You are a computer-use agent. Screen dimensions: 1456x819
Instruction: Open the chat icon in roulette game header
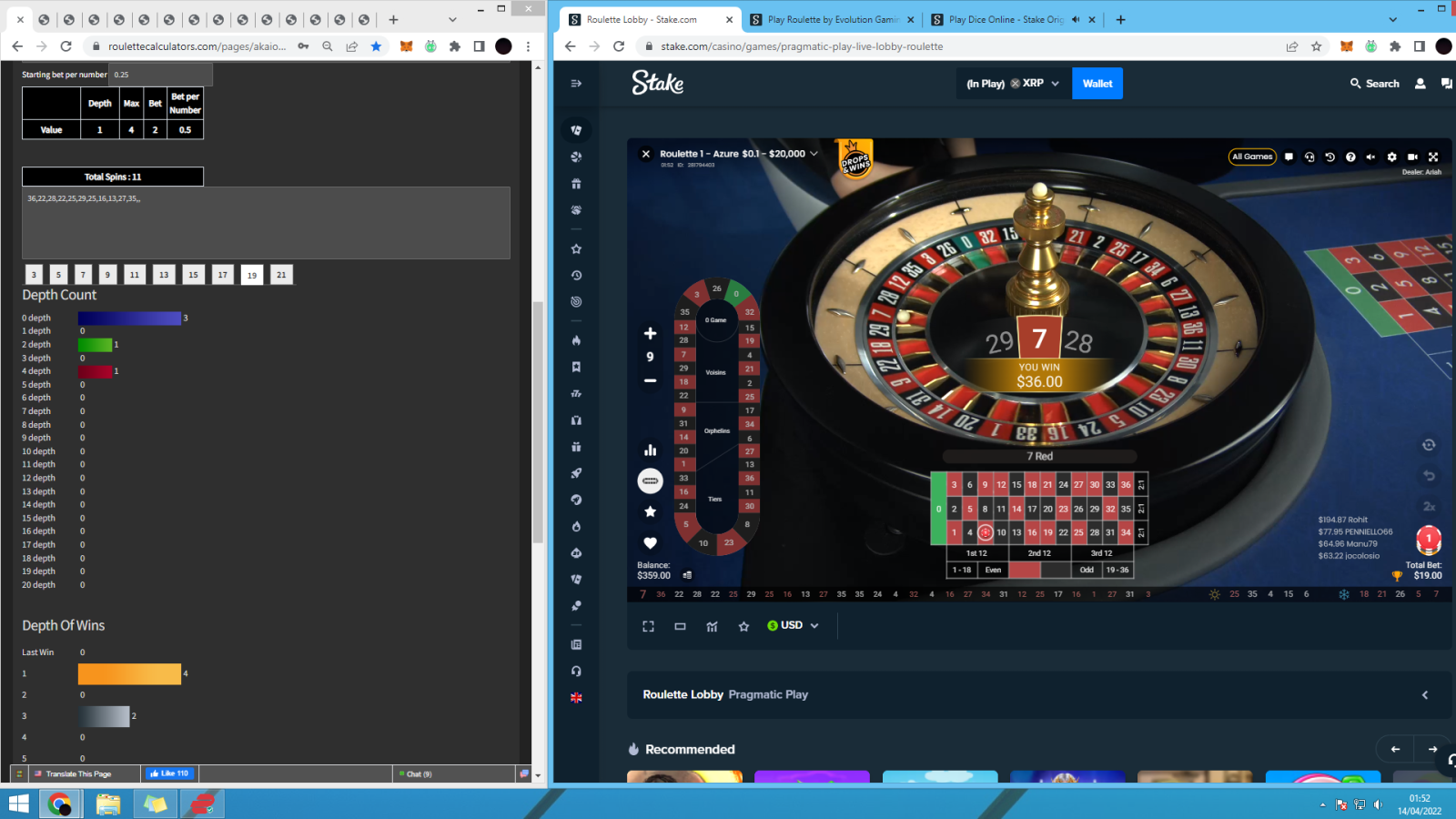[1289, 157]
